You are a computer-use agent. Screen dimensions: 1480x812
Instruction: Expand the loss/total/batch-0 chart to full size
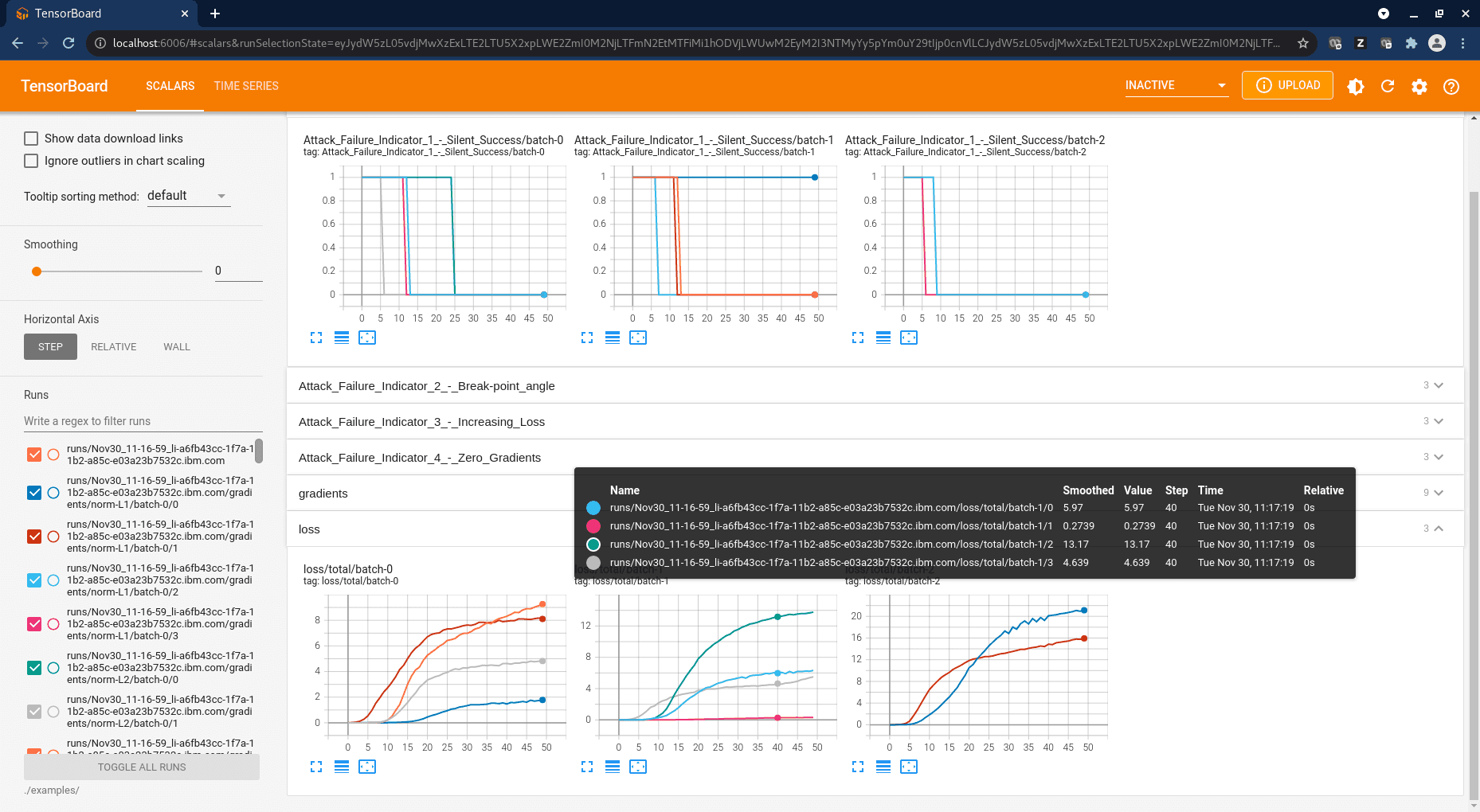point(316,767)
